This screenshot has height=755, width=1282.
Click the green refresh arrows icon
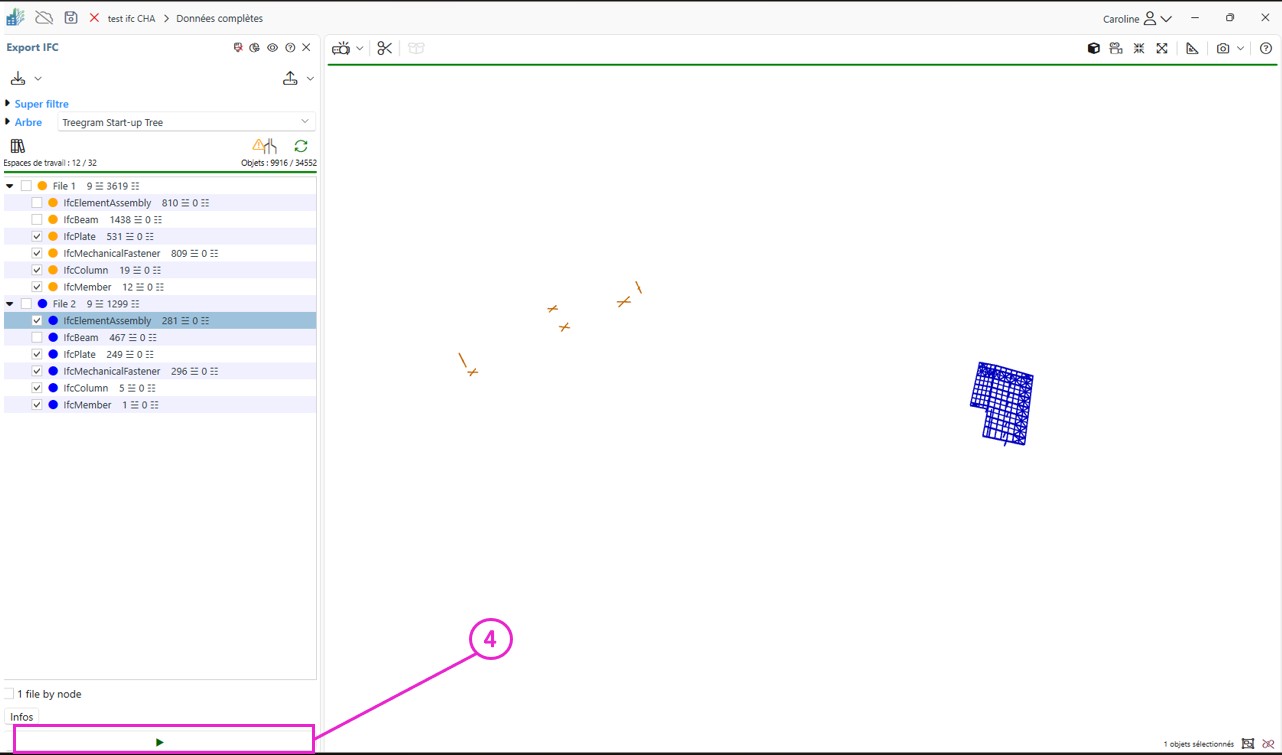coord(301,146)
